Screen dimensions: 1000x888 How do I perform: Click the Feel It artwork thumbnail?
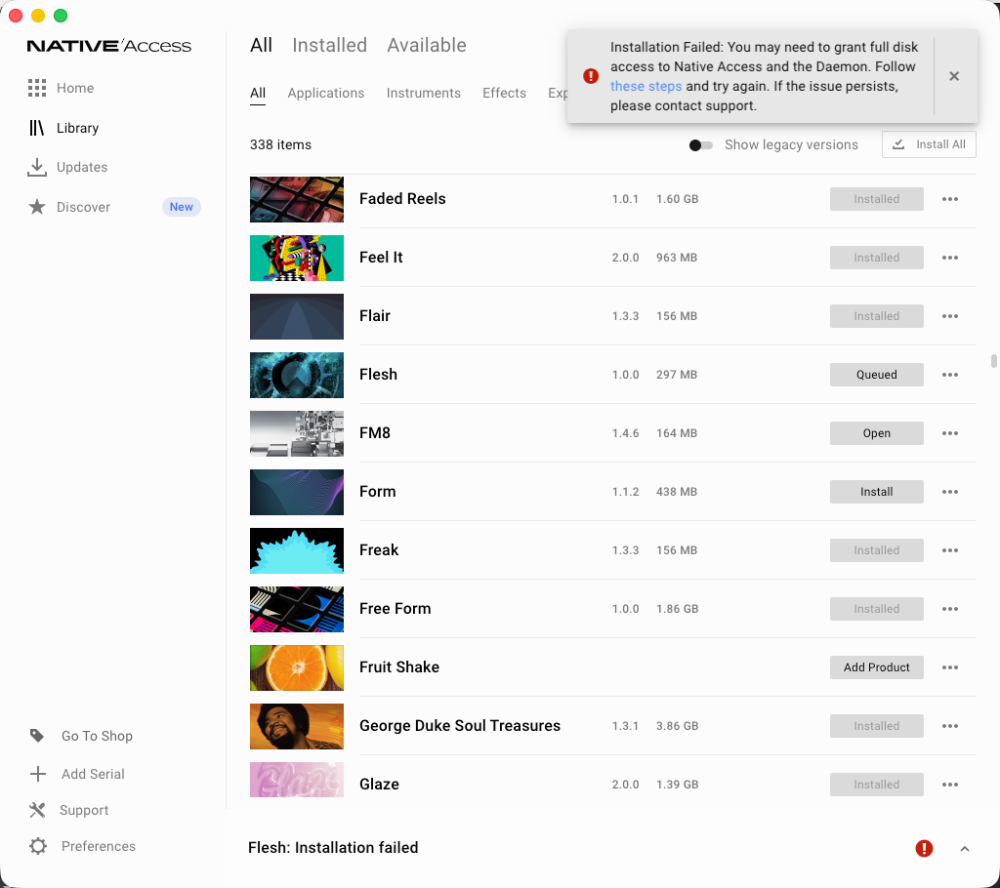(x=297, y=258)
